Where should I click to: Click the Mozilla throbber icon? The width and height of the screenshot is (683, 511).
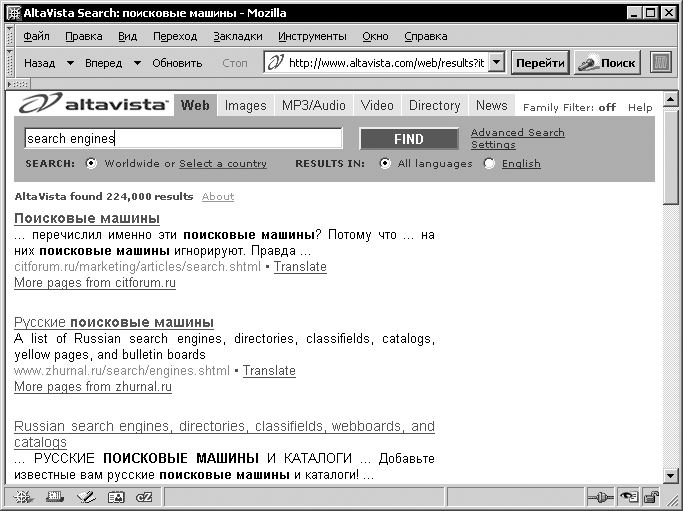[x=661, y=63]
